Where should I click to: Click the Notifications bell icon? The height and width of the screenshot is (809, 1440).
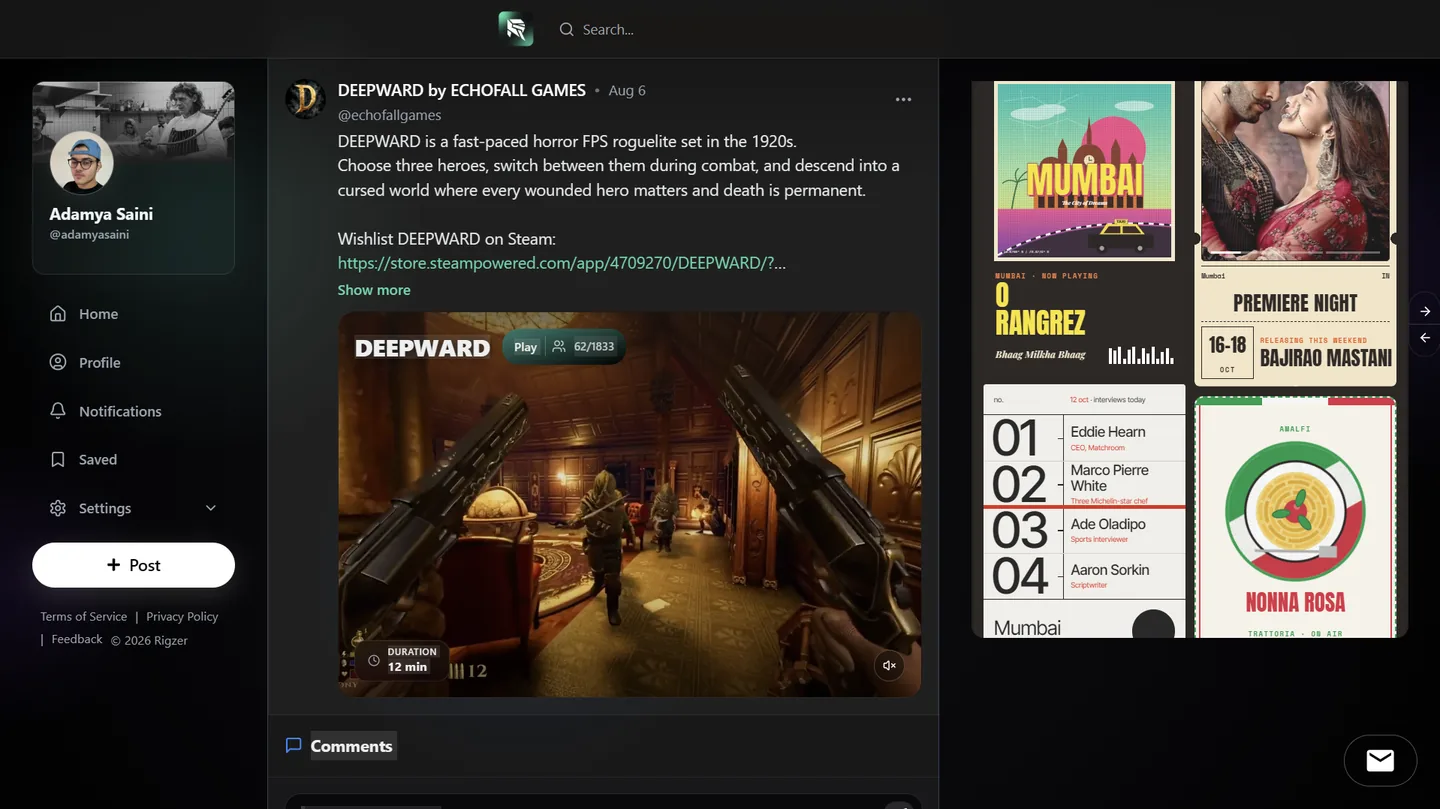(x=58, y=411)
